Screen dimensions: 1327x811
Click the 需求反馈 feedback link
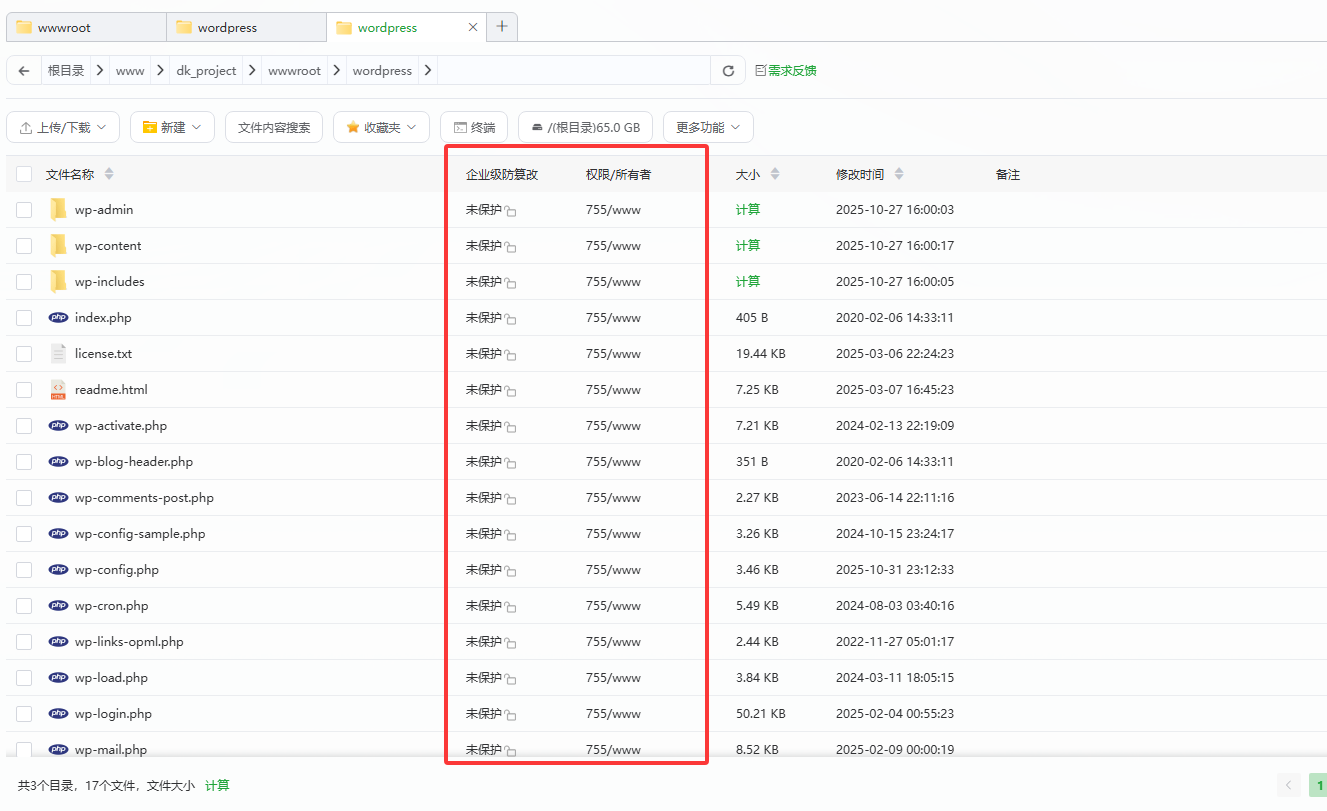tap(786, 71)
